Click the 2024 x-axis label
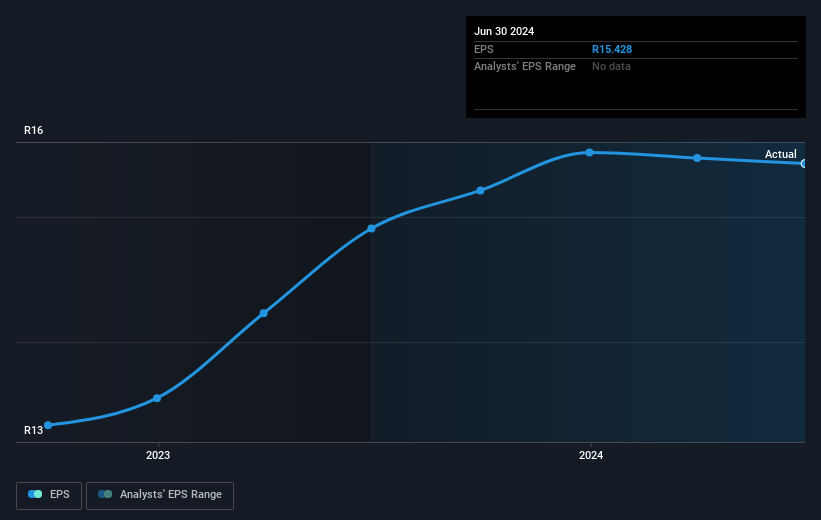The width and height of the screenshot is (821, 520). pos(591,456)
